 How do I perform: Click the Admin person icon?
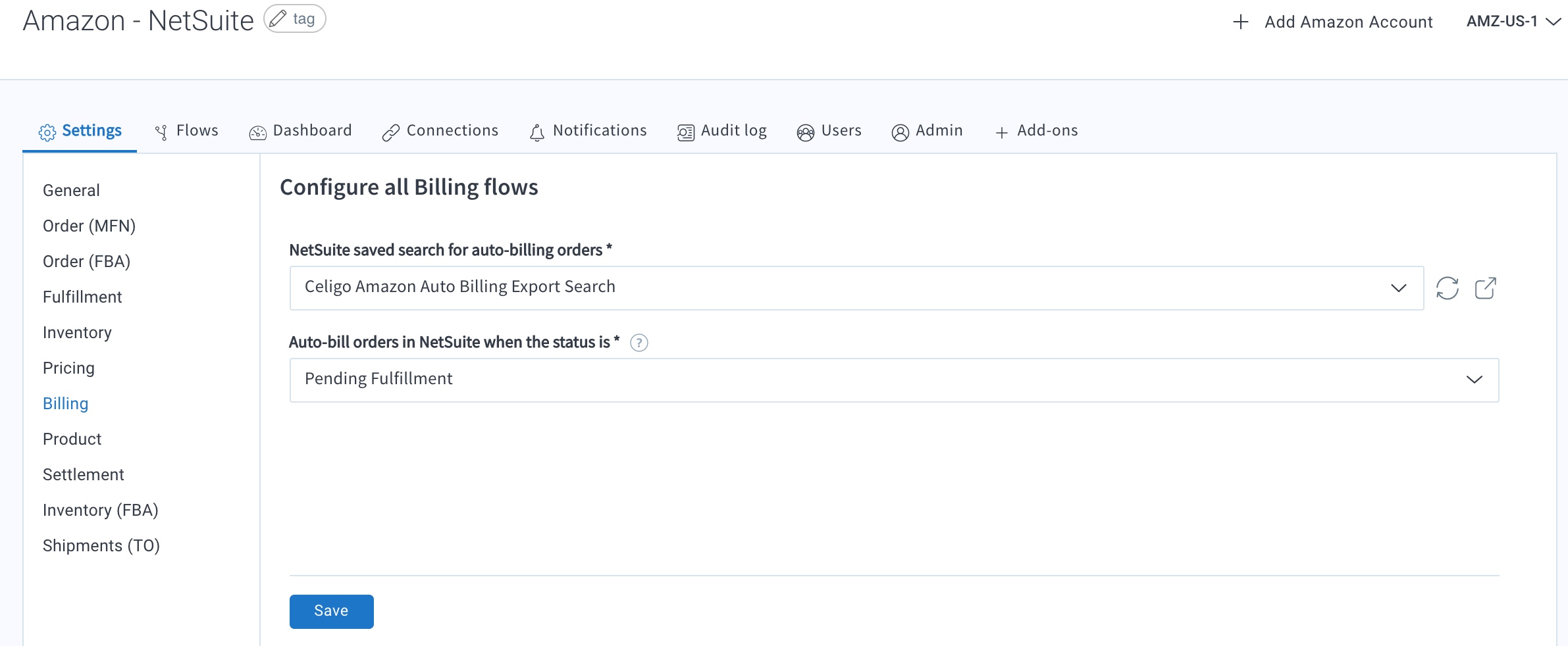[x=900, y=133]
